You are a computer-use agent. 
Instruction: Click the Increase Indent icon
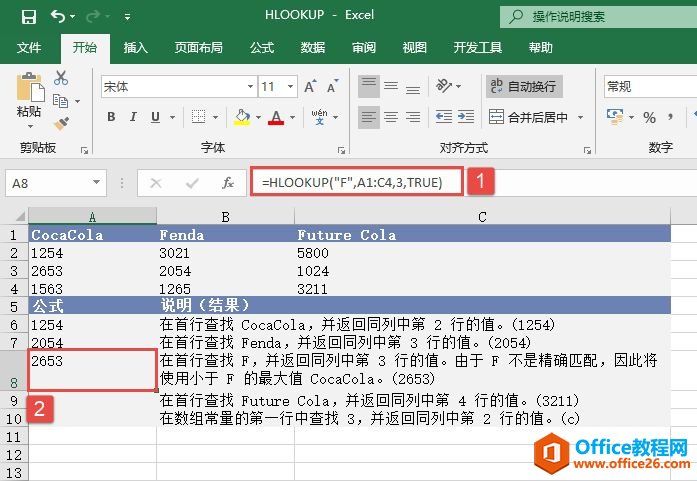coord(465,117)
